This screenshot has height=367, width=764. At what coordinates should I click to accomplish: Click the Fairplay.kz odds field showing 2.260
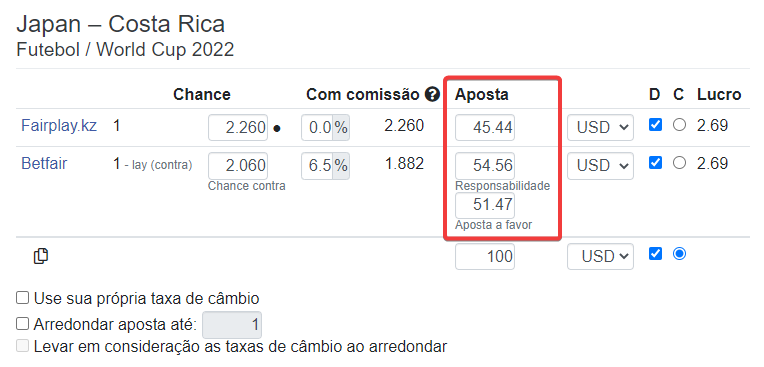point(238,128)
